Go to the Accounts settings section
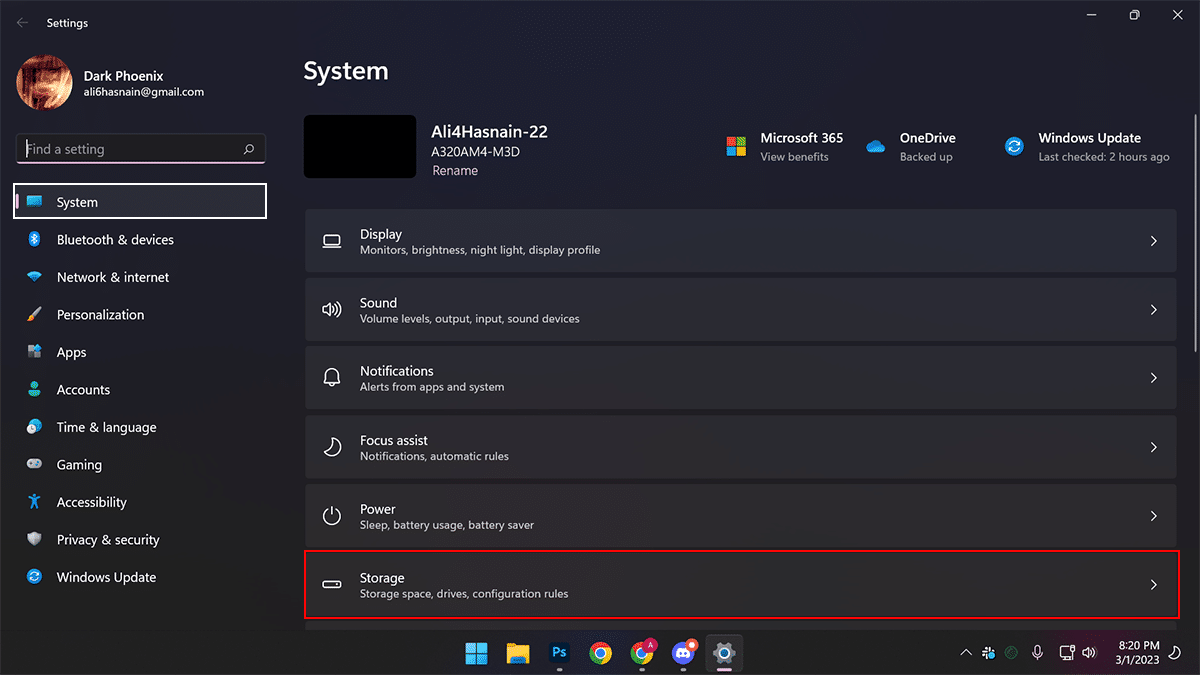 click(x=83, y=390)
